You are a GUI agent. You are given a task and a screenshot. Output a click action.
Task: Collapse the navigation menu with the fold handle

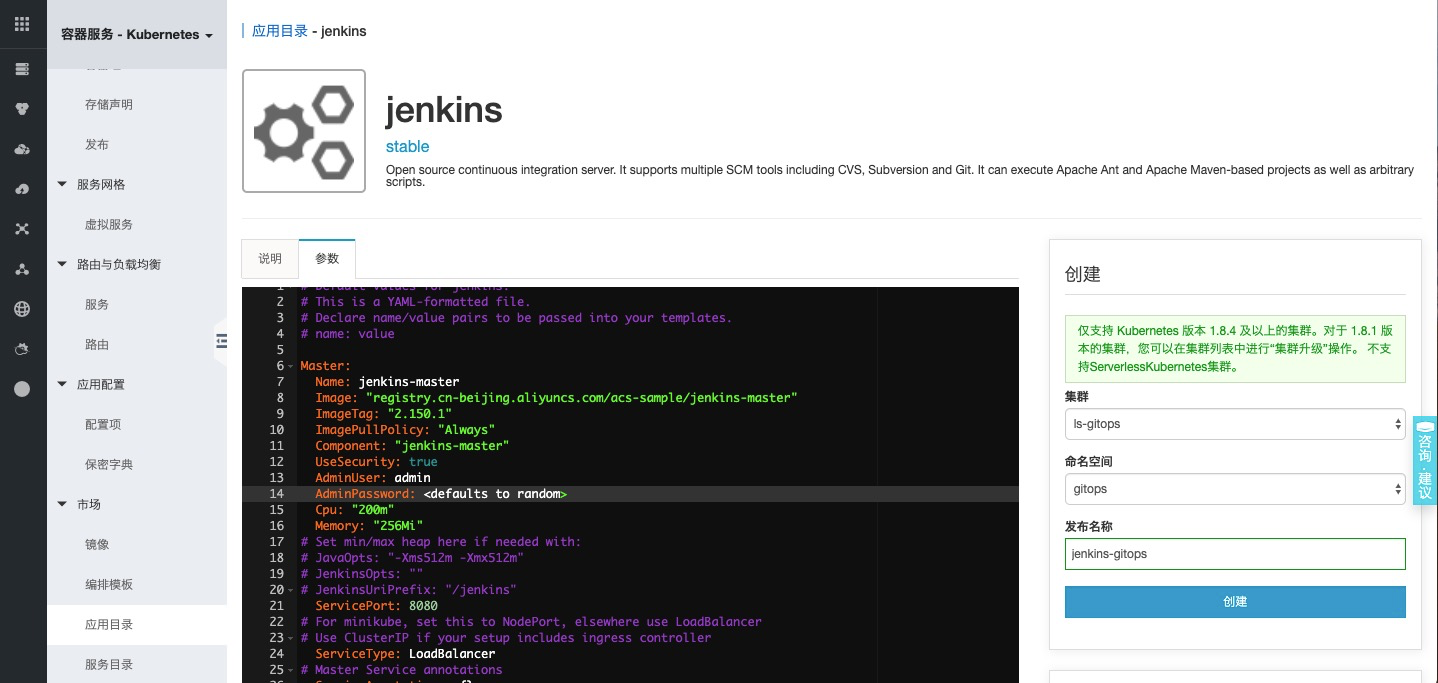point(221,343)
